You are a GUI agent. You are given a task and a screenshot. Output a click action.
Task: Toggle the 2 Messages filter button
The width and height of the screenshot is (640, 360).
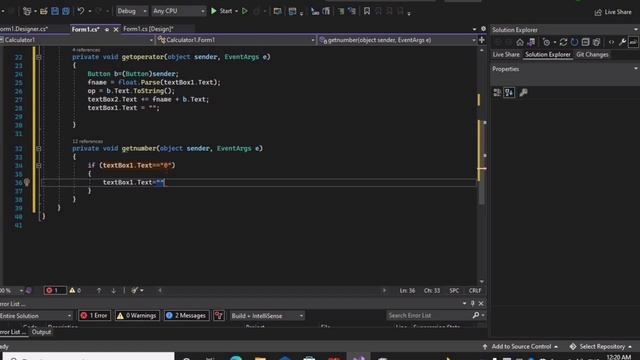(186, 316)
